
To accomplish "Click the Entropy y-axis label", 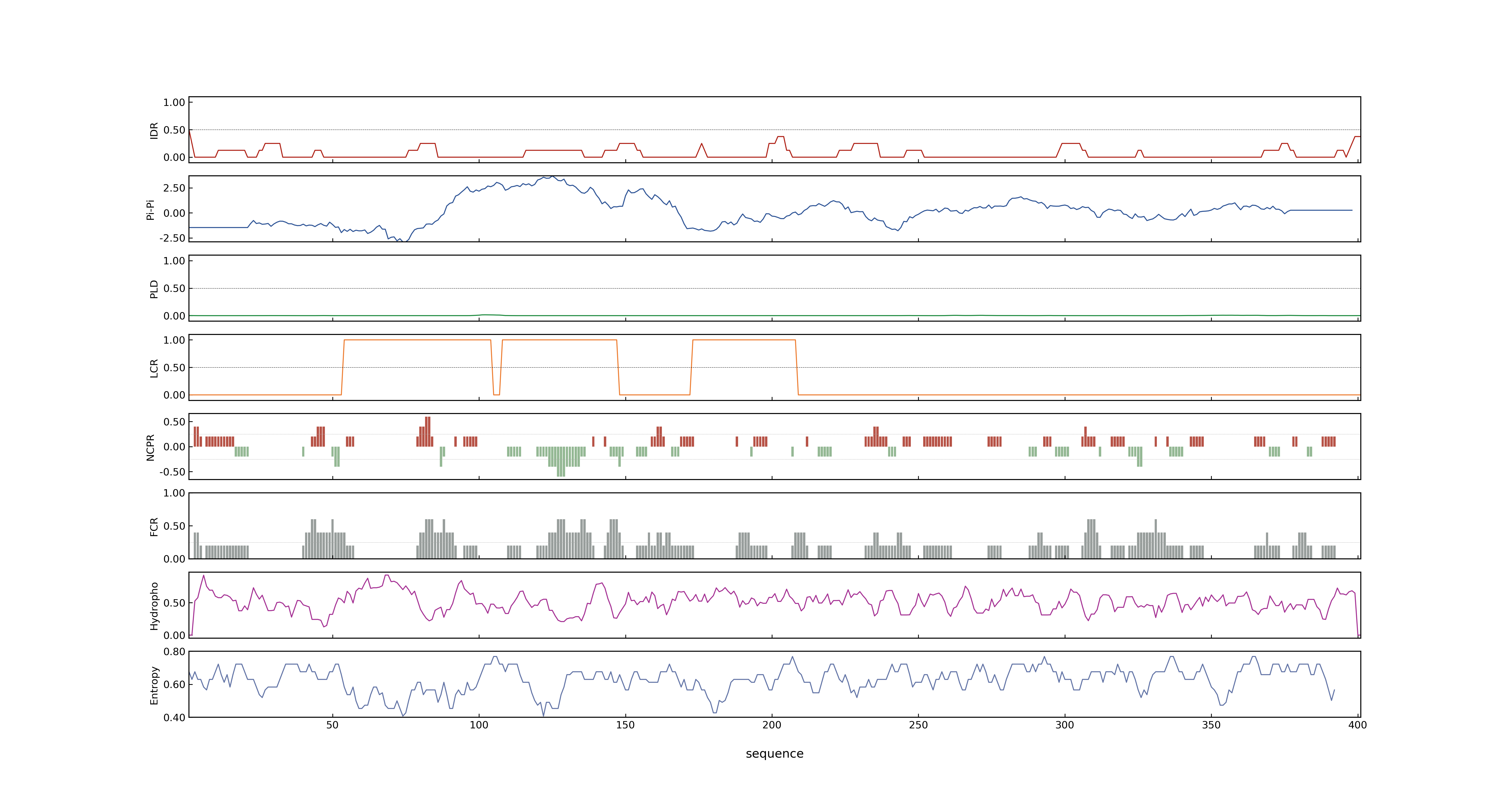I will pyautogui.click(x=154, y=685).
